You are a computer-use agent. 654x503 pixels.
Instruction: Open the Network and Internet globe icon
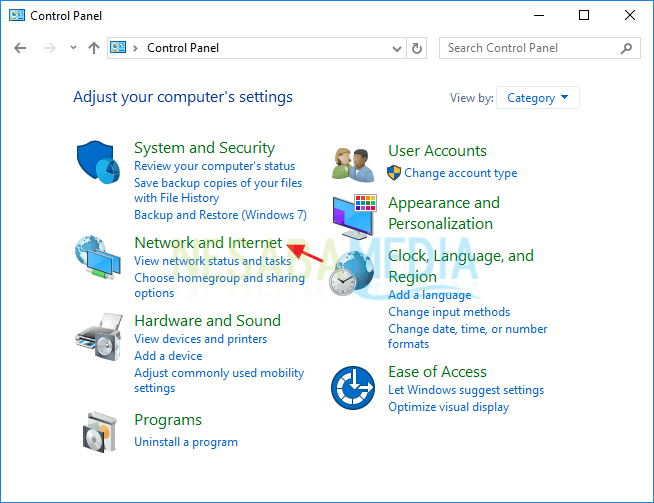100,260
